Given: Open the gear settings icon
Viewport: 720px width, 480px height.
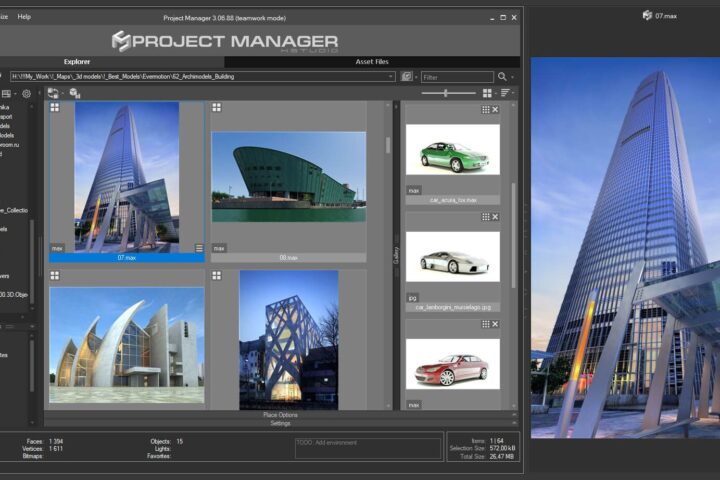Looking at the screenshot, I should 27,94.
